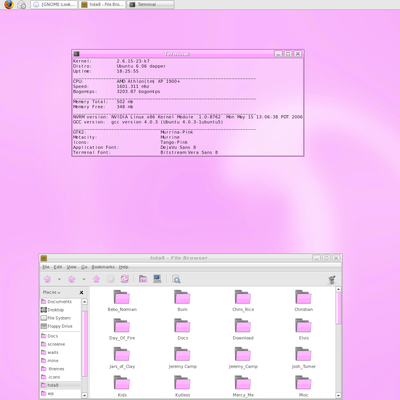
Task: Select the Bebo_Norman folder
Action: (122, 301)
